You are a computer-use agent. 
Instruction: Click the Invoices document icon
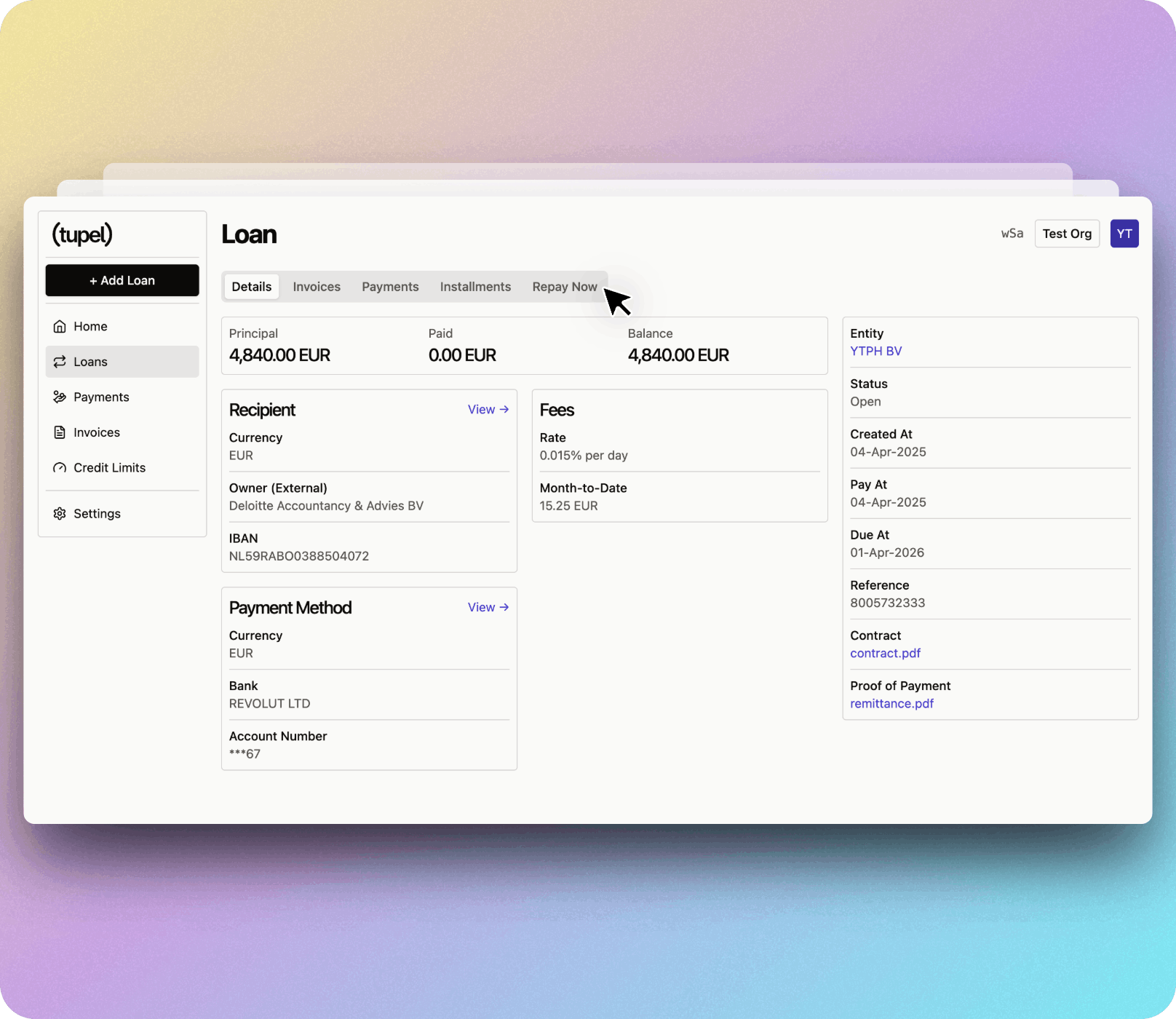click(60, 432)
